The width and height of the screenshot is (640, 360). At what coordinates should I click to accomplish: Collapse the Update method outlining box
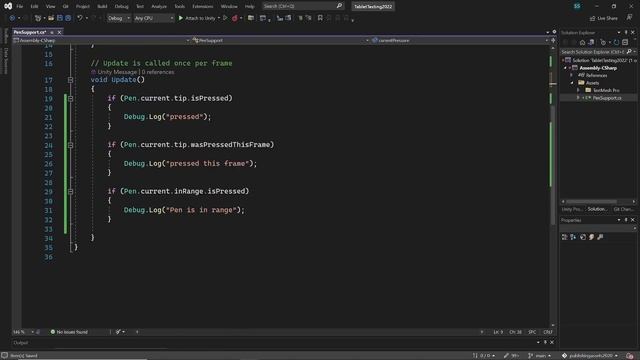tap(71, 80)
